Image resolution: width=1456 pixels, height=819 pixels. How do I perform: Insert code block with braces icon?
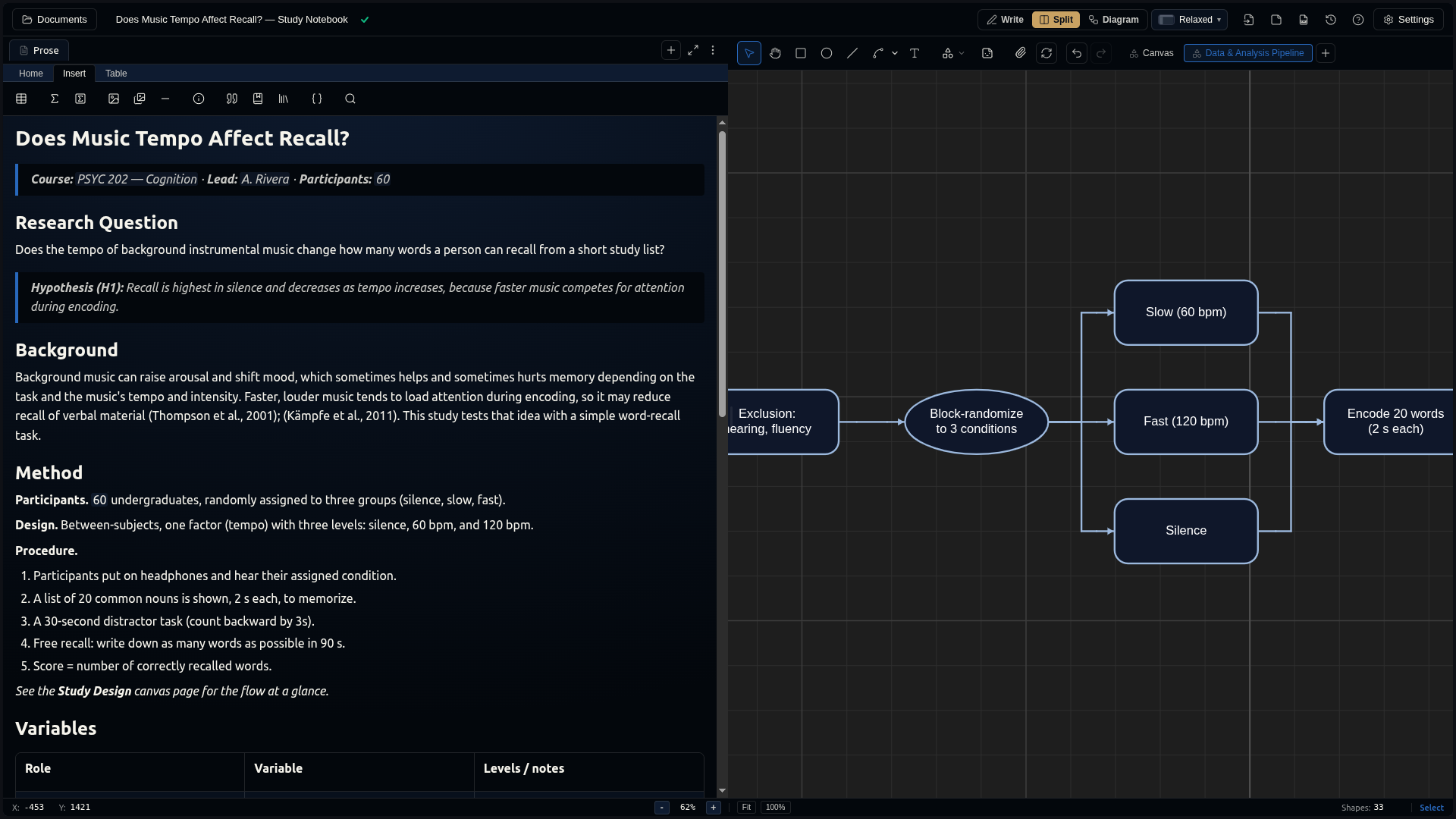click(317, 99)
